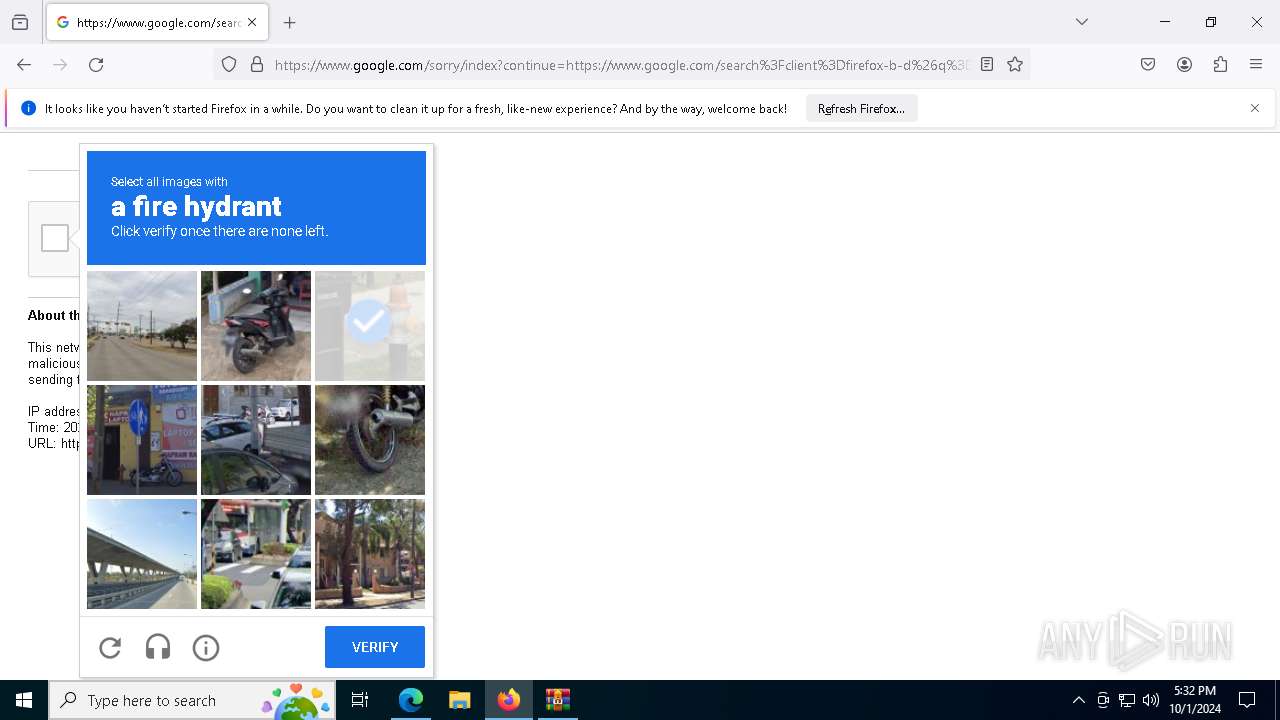1280x720 pixels.
Task: Click Refresh Firefox button
Action: tap(861, 109)
